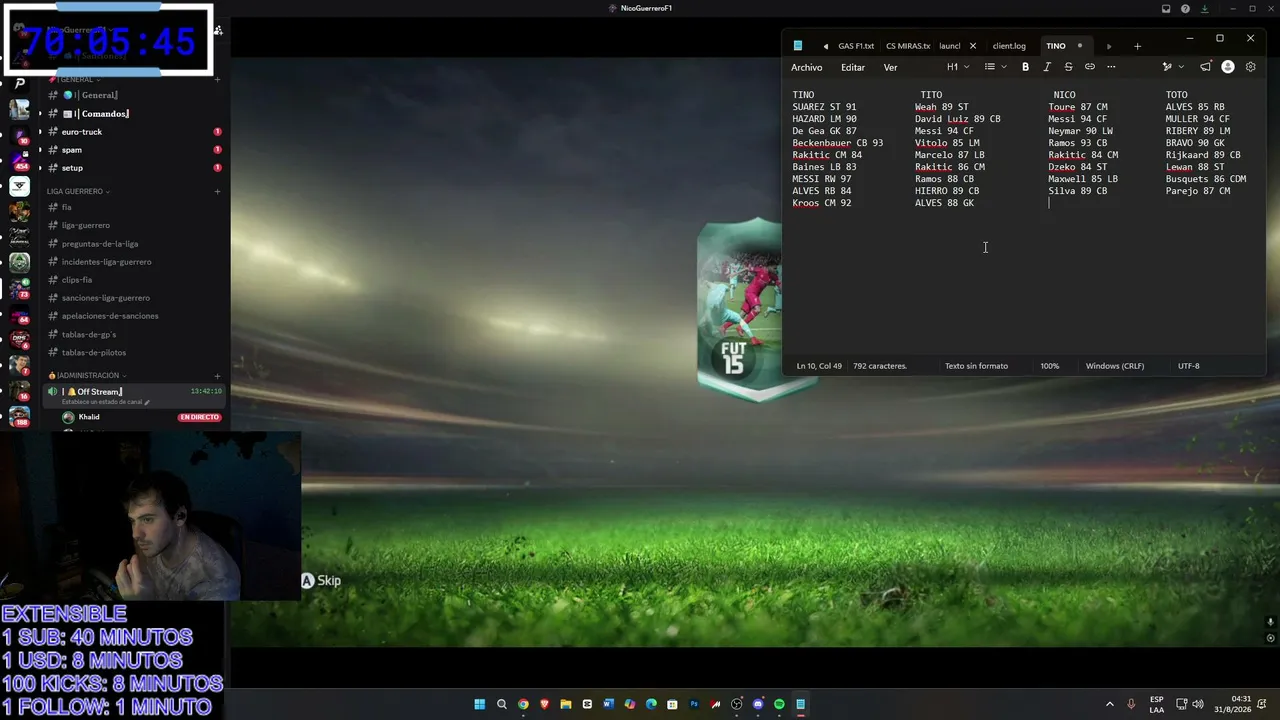Open the Windows Start menu
1280x720 pixels.
(x=480, y=704)
